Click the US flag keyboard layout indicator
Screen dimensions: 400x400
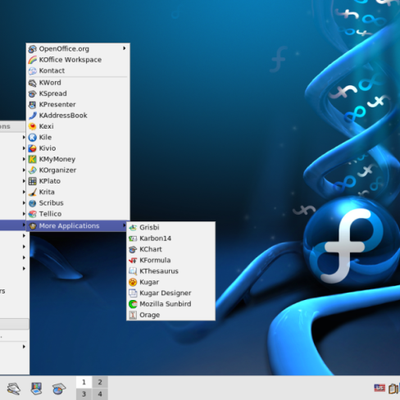[x=379, y=388]
